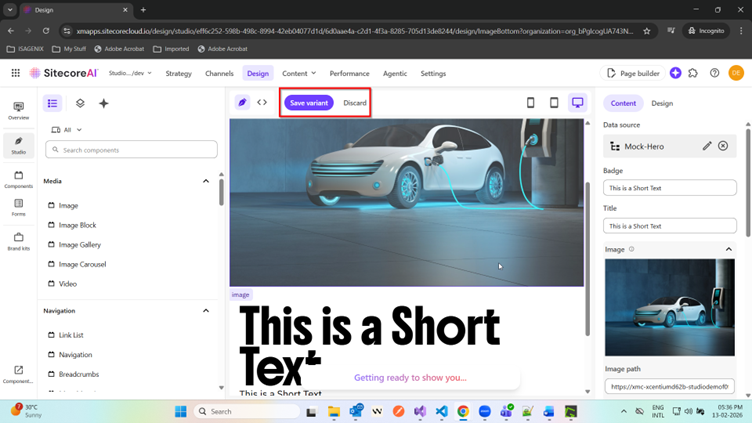Click the SitecoreAI logo
The height and width of the screenshot is (423, 752).
coord(64,73)
